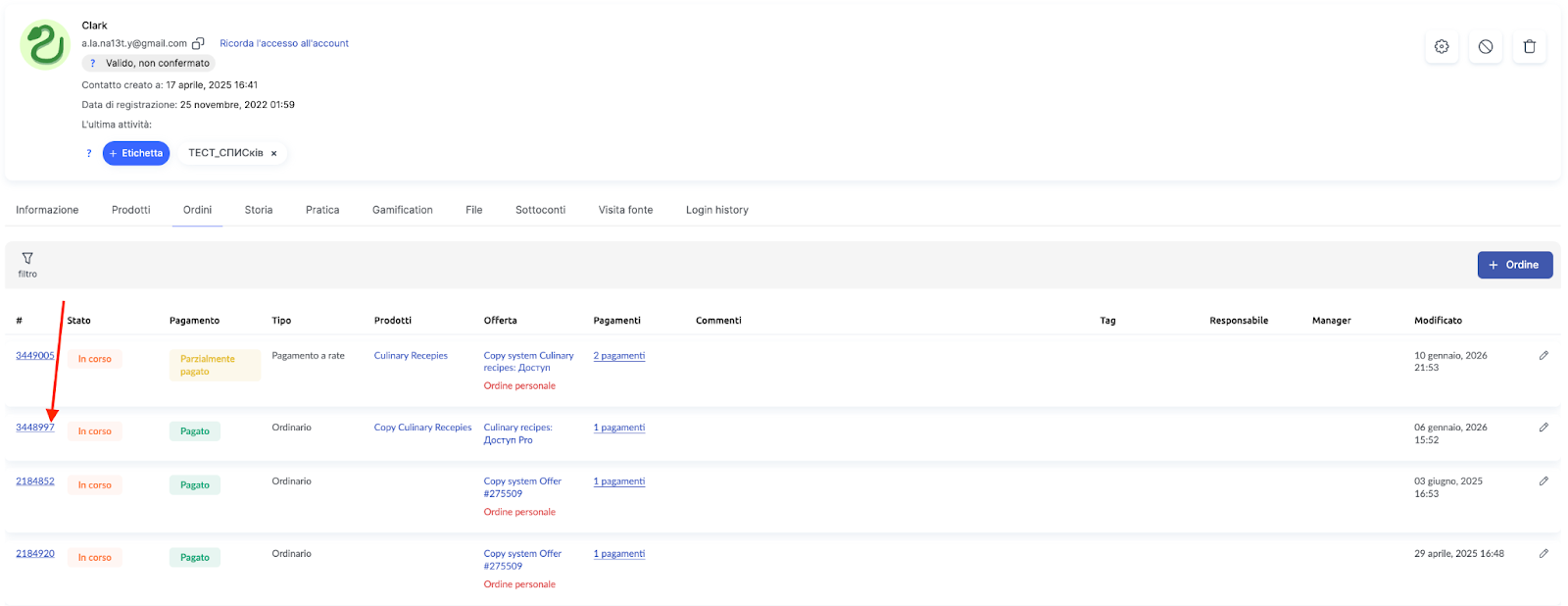Sort by the Modificato column header
Viewport: 1568px width, 606px height.
click(1438, 321)
